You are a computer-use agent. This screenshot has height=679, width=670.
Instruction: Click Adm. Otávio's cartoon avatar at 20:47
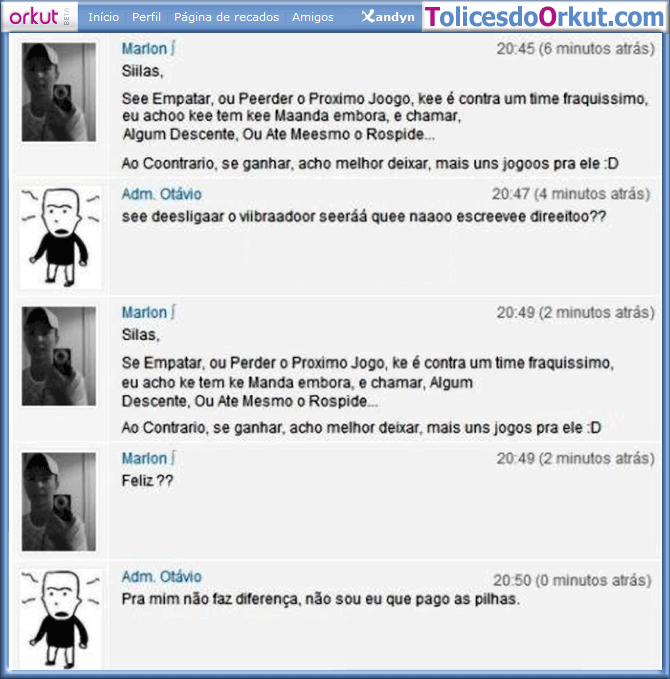pos(61,238)
